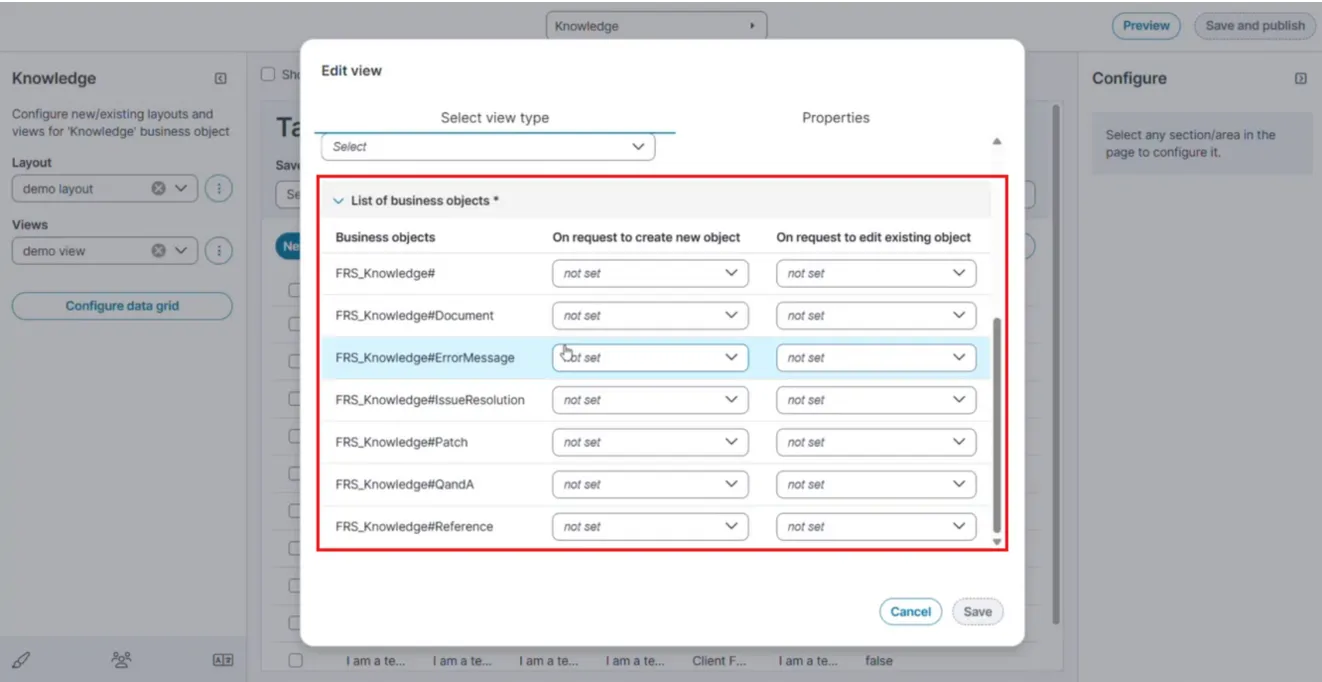Viewport: 1322px width, 682px height.
Task: Collapse the Configure right panel
Action: (x=1301, y=78)
